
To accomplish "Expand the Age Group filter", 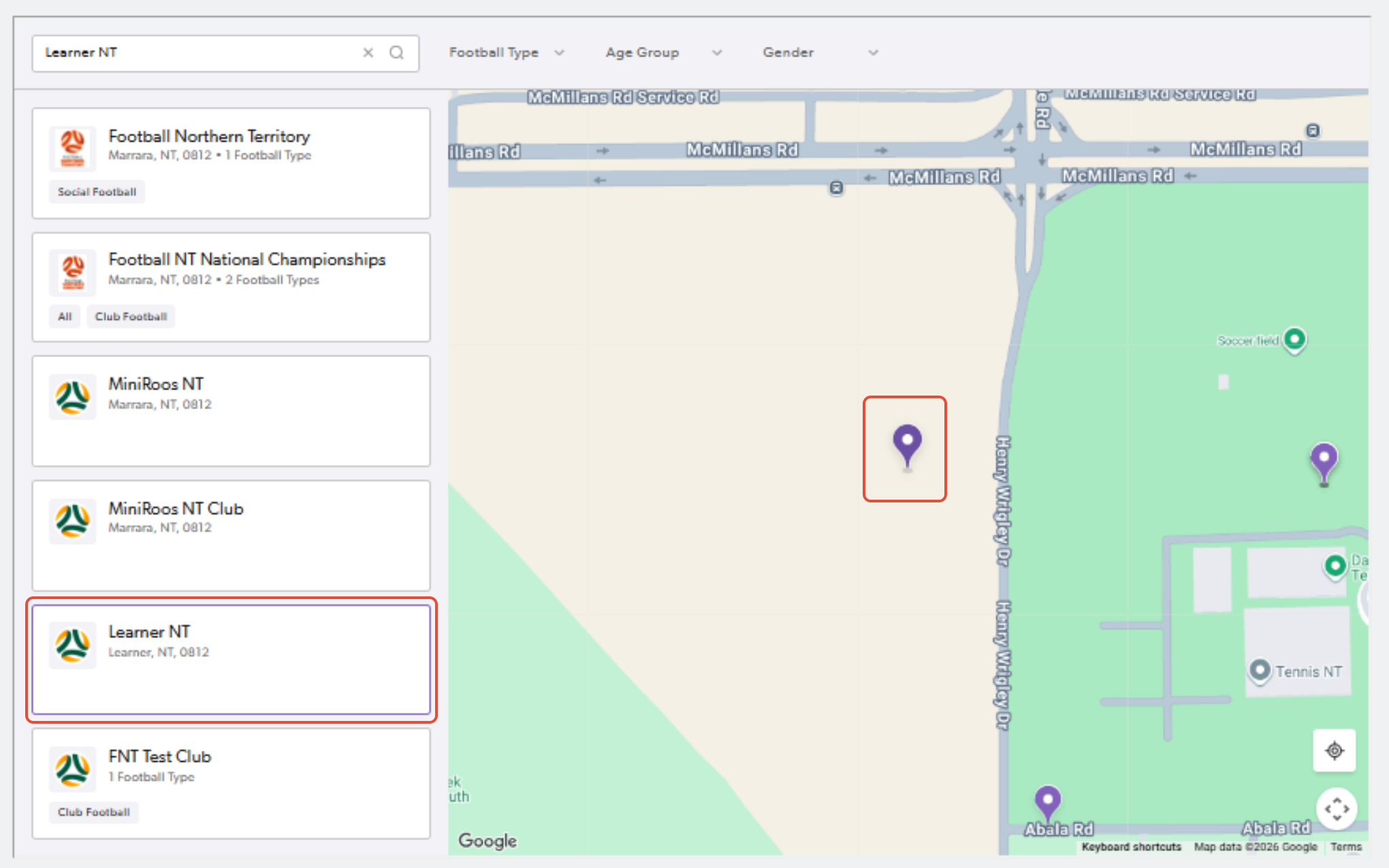I will (664, 52).
